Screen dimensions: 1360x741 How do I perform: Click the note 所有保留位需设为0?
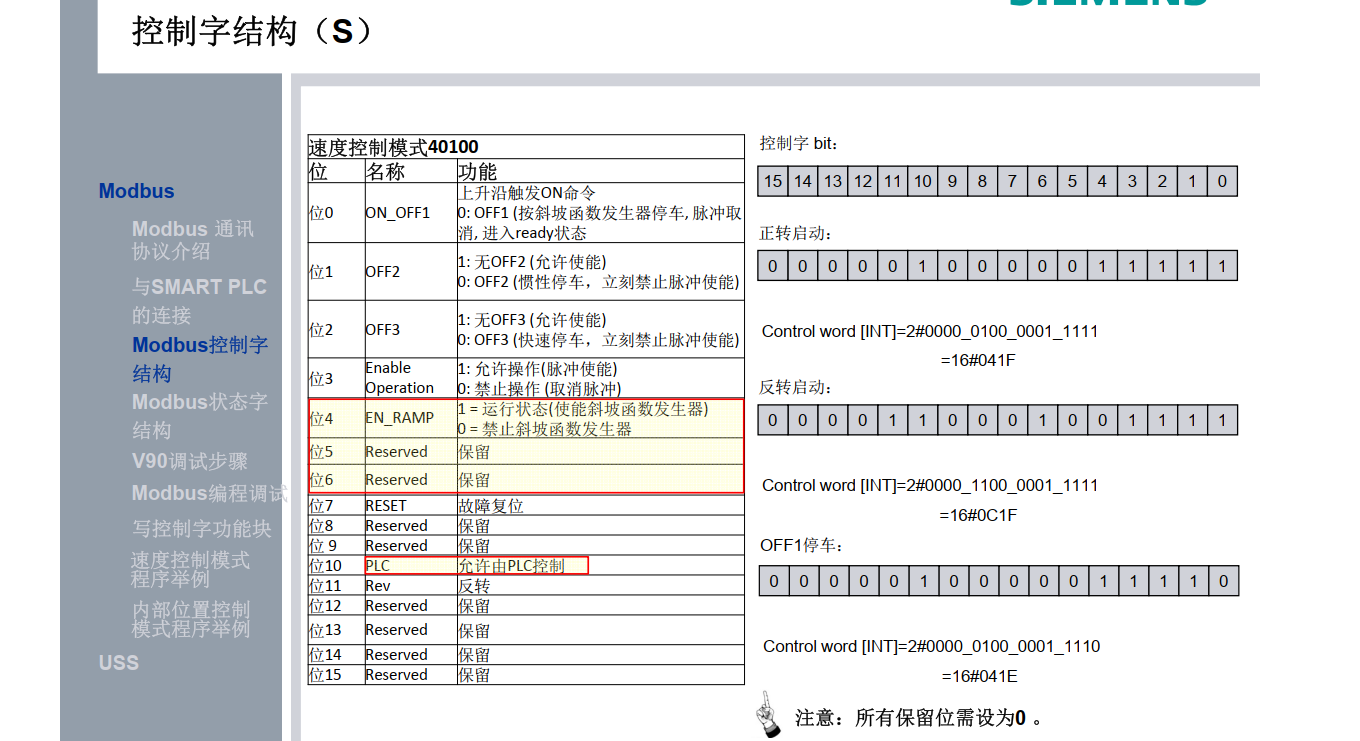click(x=919, y=717)
